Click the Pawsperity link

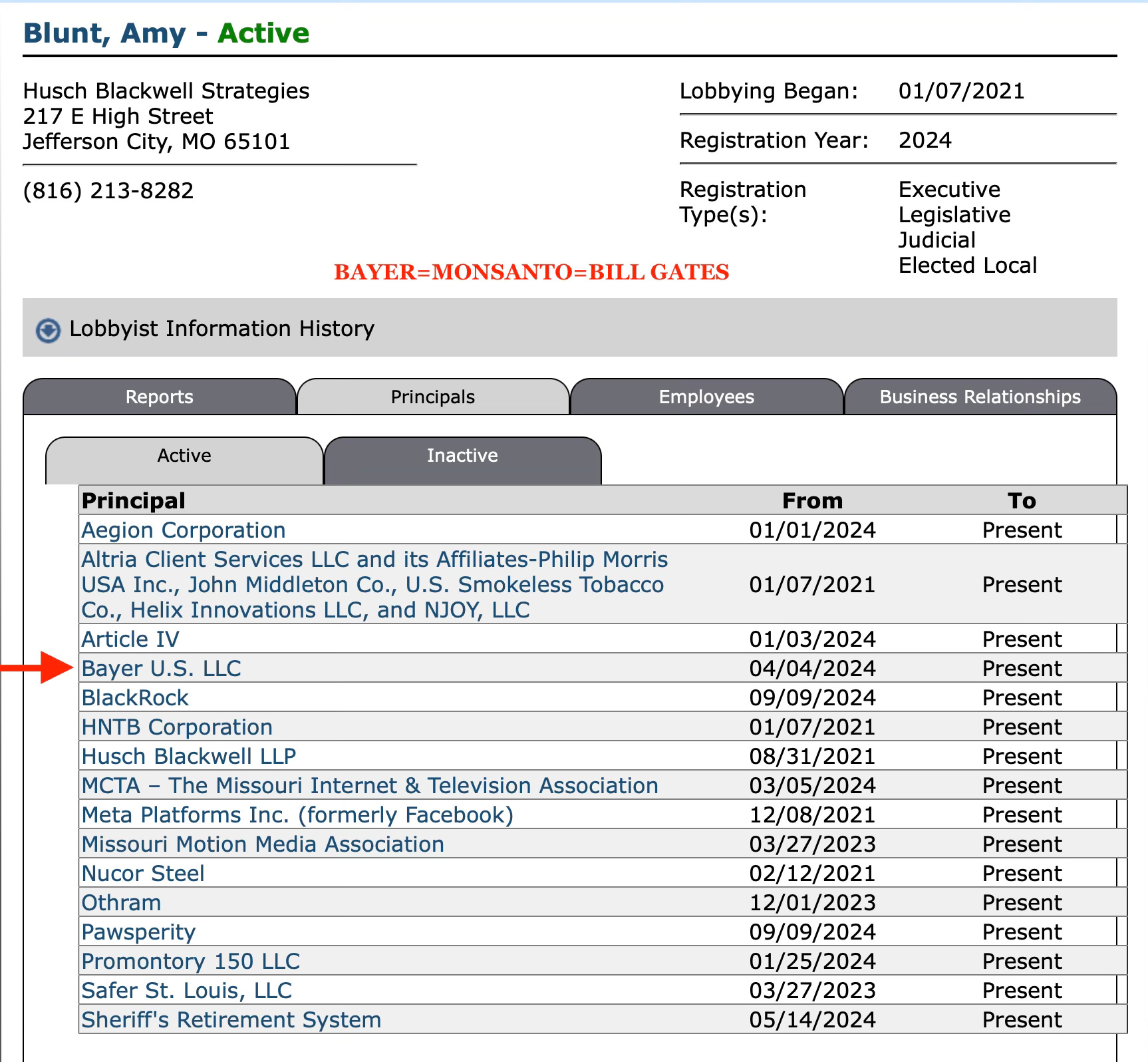point(138,932)
